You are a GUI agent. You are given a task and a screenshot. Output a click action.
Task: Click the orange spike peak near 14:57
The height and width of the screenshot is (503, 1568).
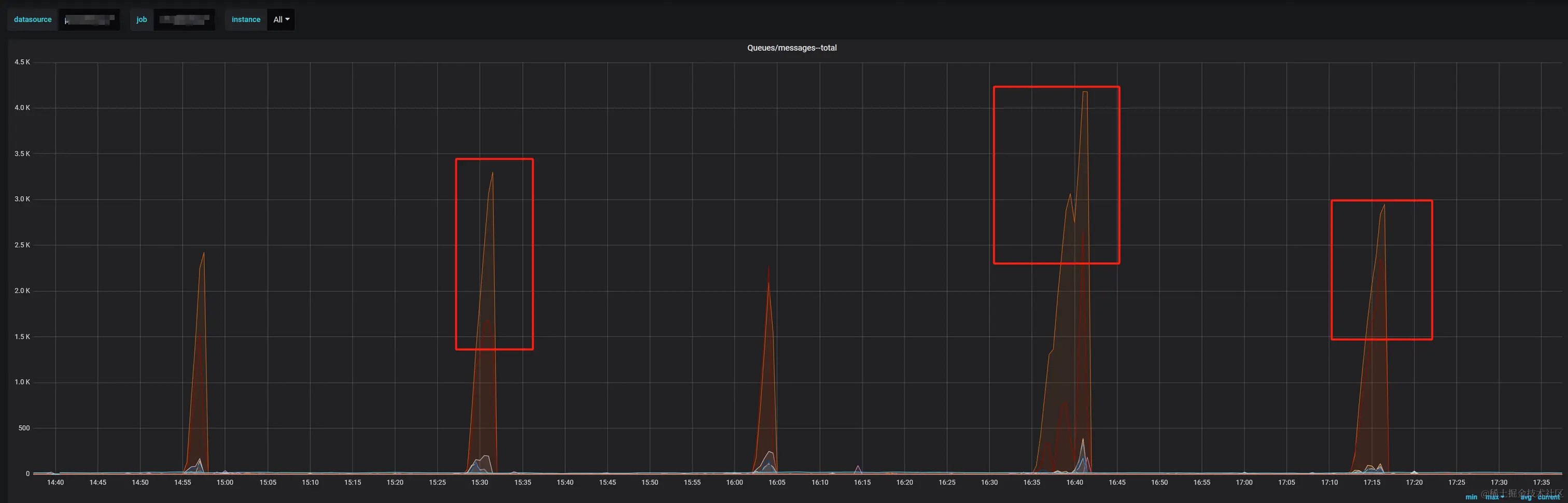pyautogui.click(x=203, y=253)
